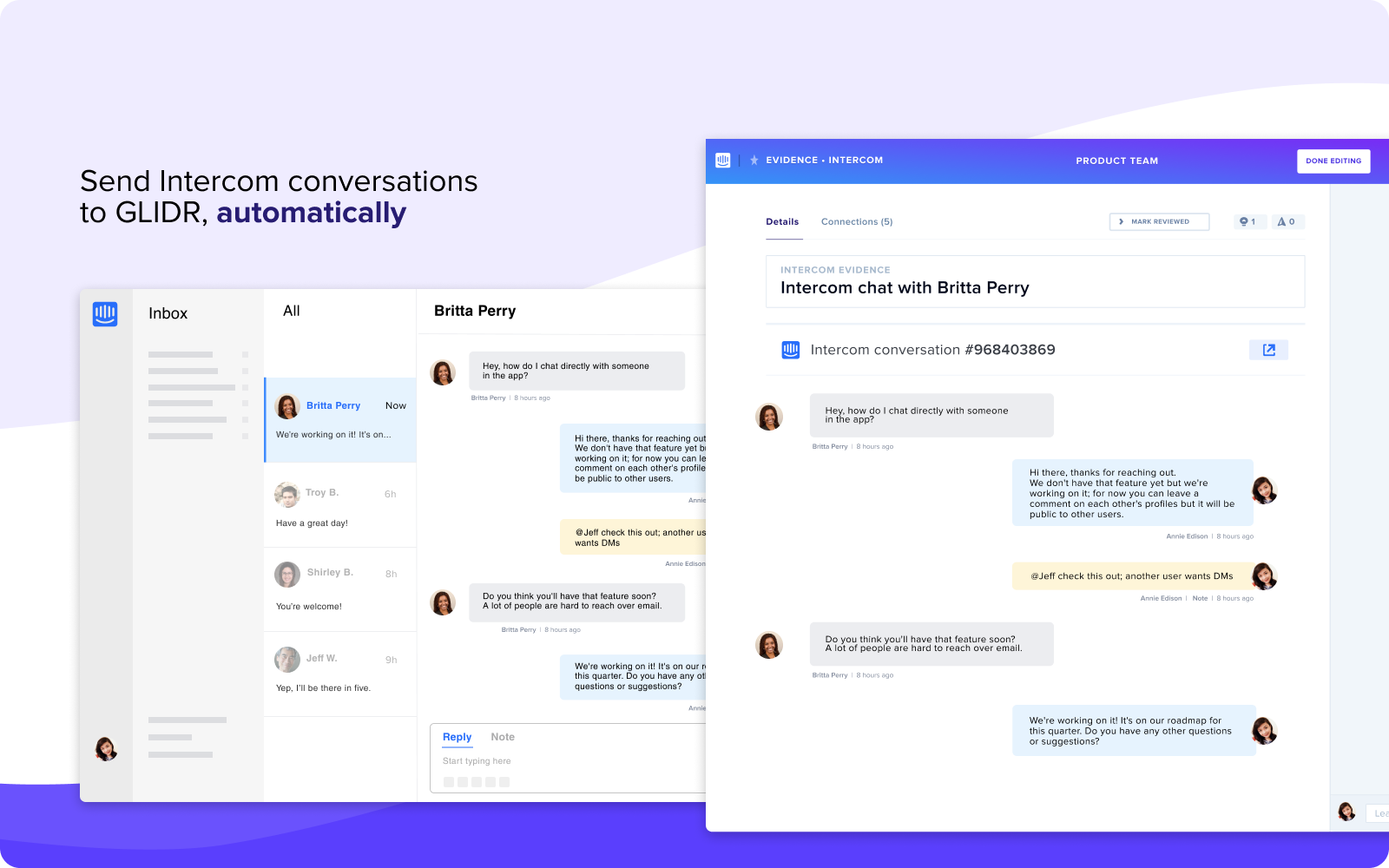Image resolution: width=1389 pixels, height=868 pixels.
Task: Click Britta avatar beside 'Do you think' GLIDR message
Action: [x=769, y=645]
